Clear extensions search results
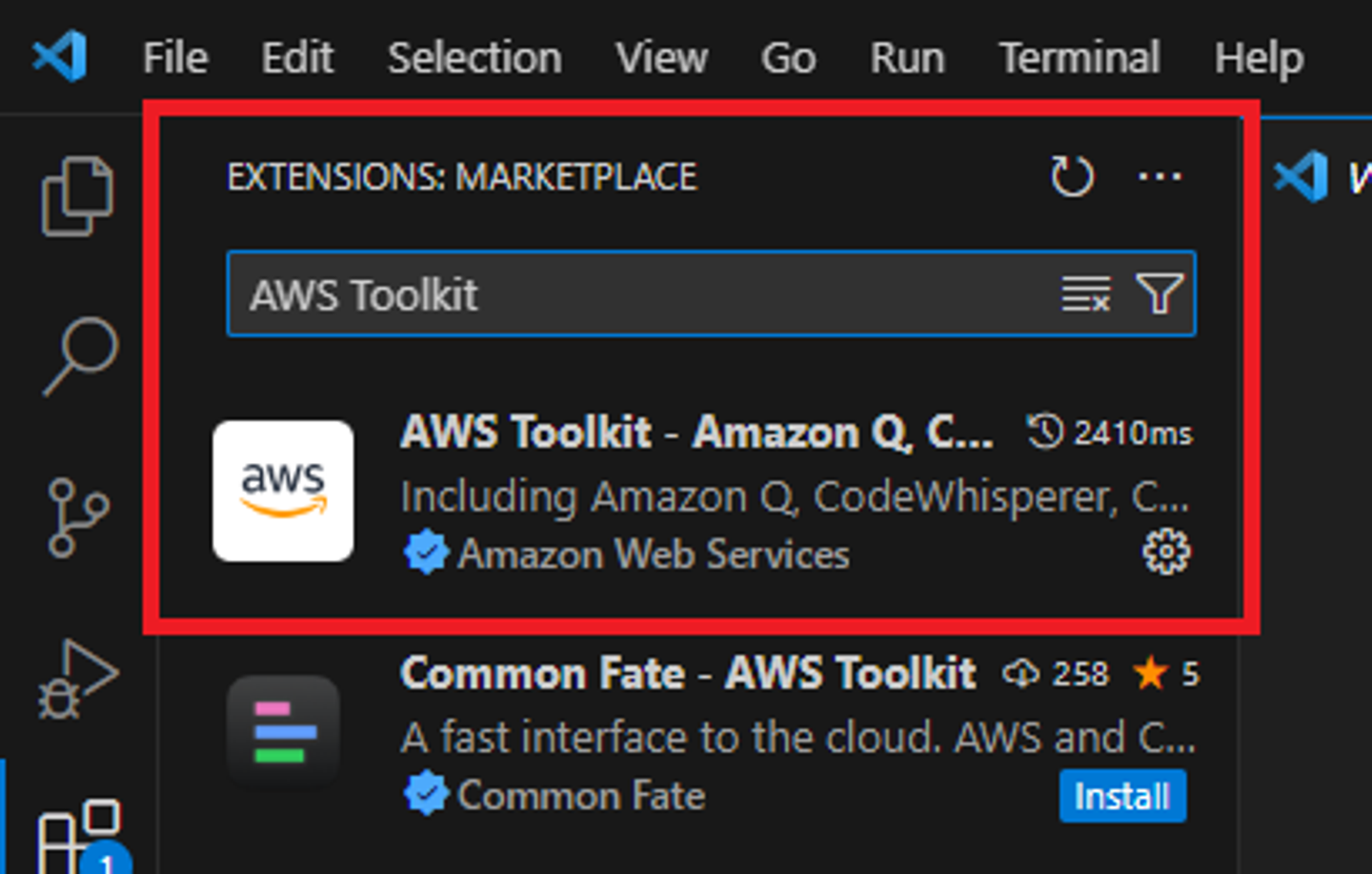The image size is (1372, 874). click(x=1086, y=294)
